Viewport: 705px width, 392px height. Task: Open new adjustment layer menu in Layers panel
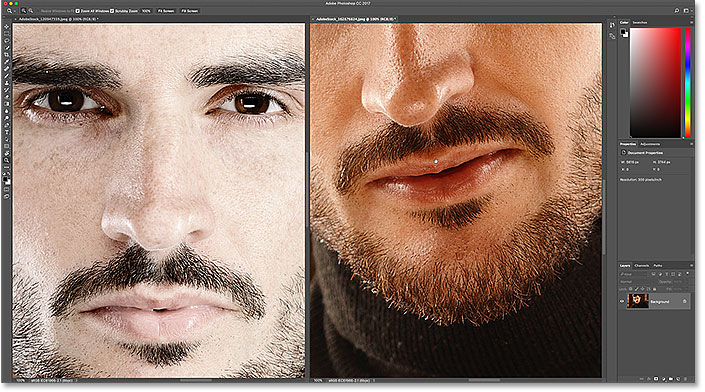664,379
